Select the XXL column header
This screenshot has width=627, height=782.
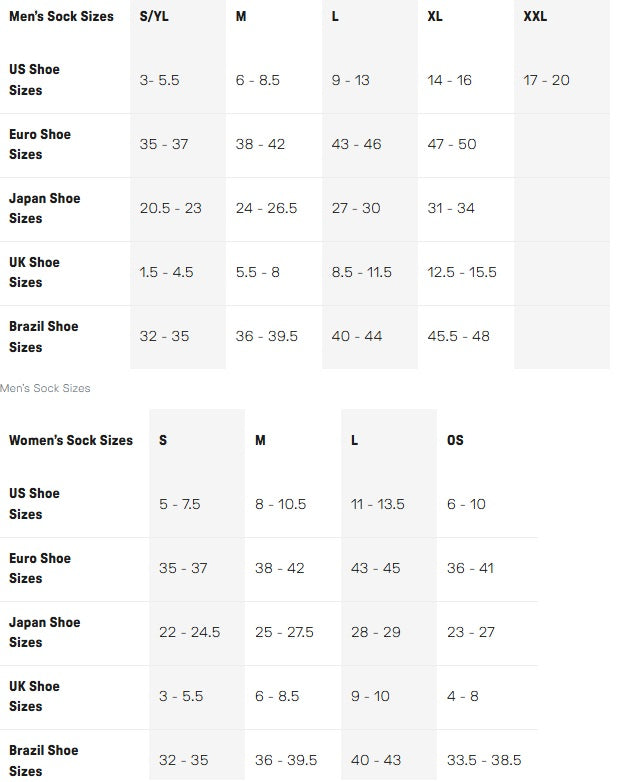535,17
